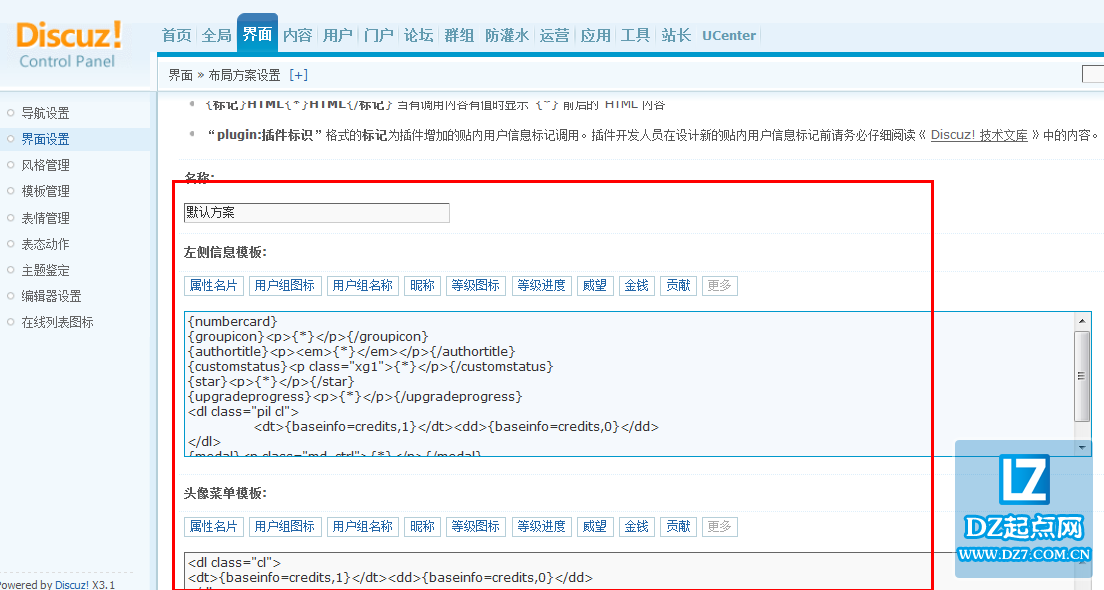Image resolution: width=1104 pixels, height=590 pixels.
Task: Open 在线列表图标 in the sidebar
Action: pyautogui.click(x=57, y=322)
